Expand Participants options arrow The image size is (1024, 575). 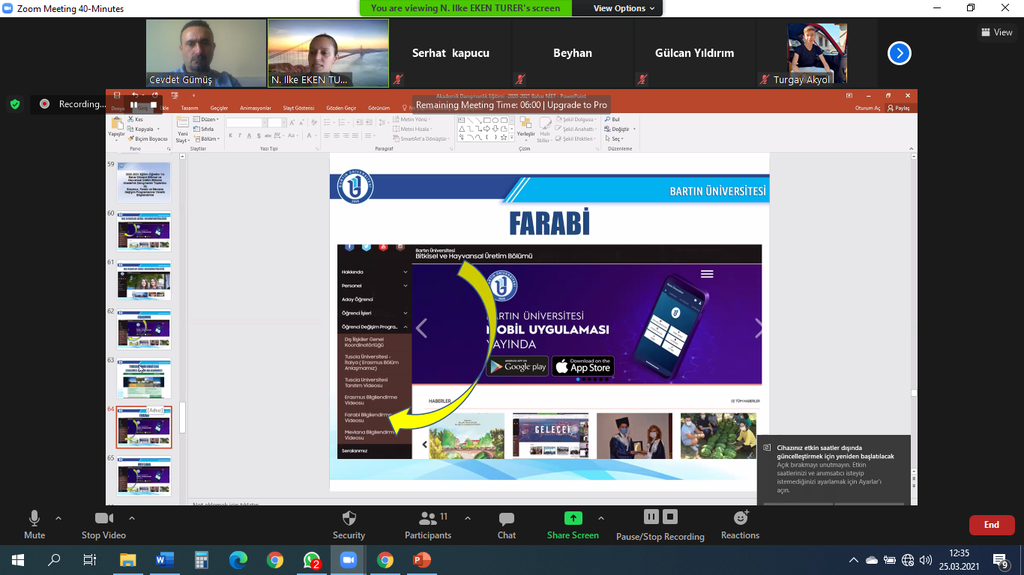coord(468,518)
